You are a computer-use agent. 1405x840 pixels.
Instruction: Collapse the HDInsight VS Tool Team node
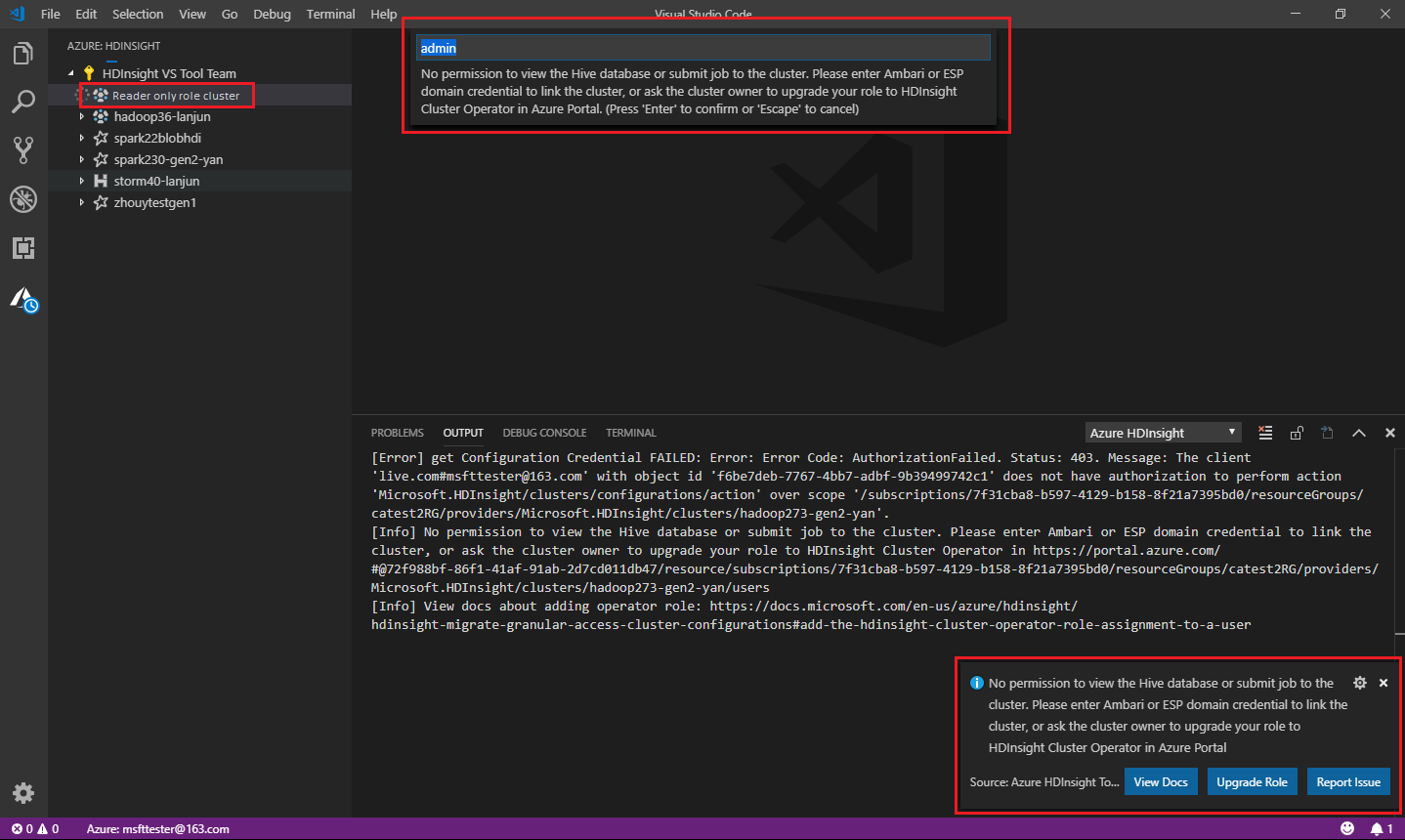pyautogui.click(x=71, y=72)
